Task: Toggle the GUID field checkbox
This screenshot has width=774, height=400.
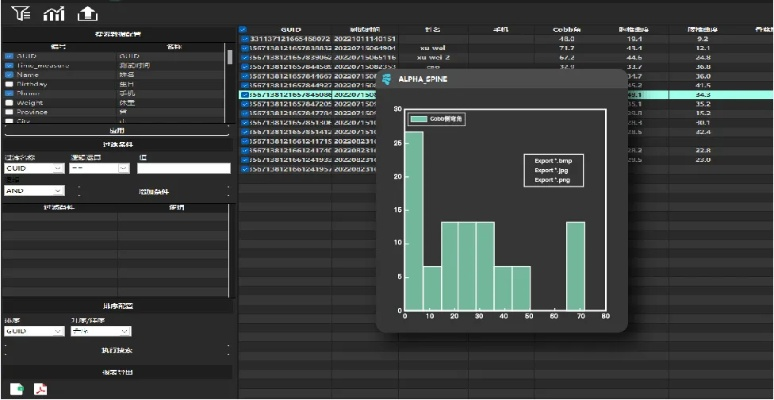Action: click(x=9, y=55)
